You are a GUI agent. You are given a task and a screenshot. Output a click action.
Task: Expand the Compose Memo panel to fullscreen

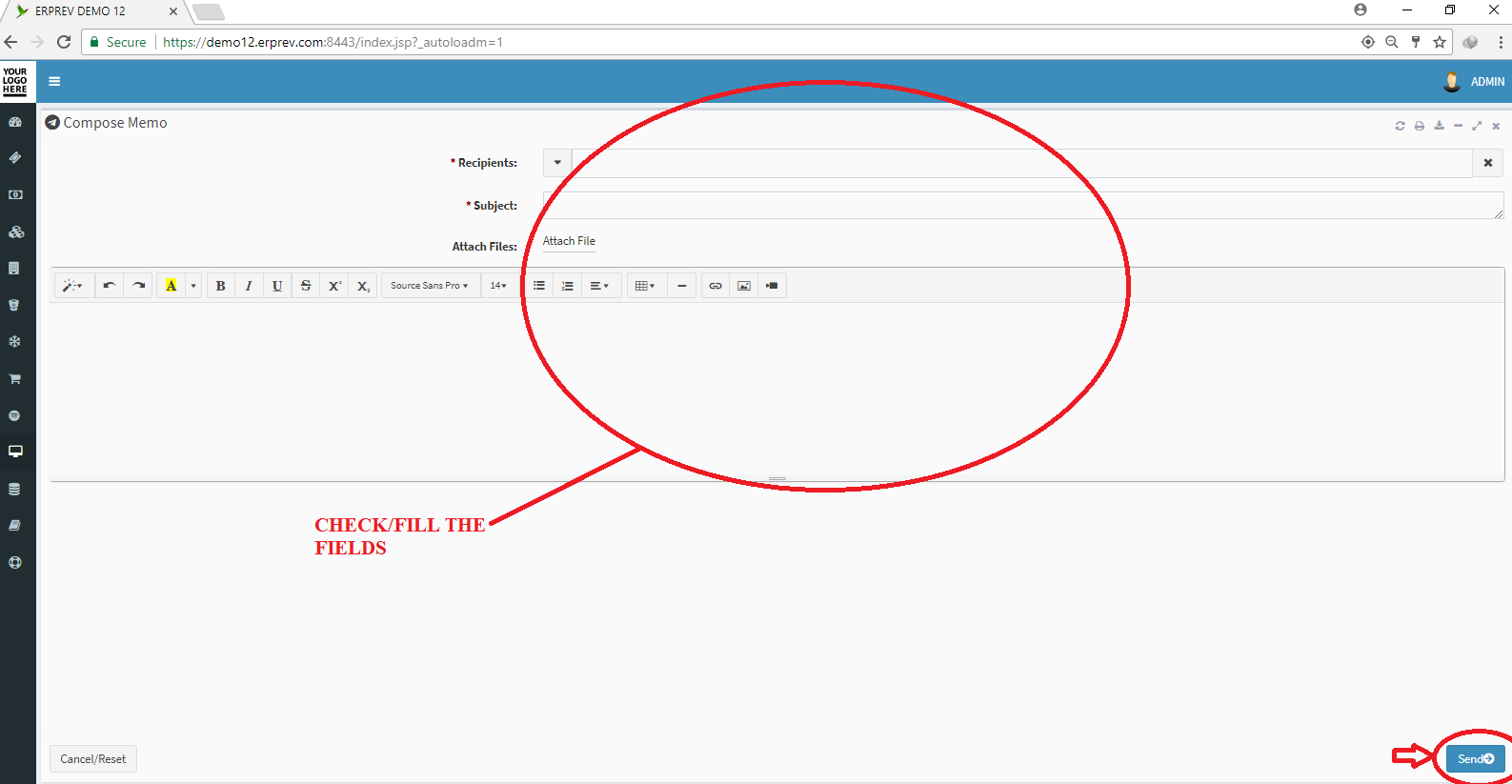[1477, 126]
